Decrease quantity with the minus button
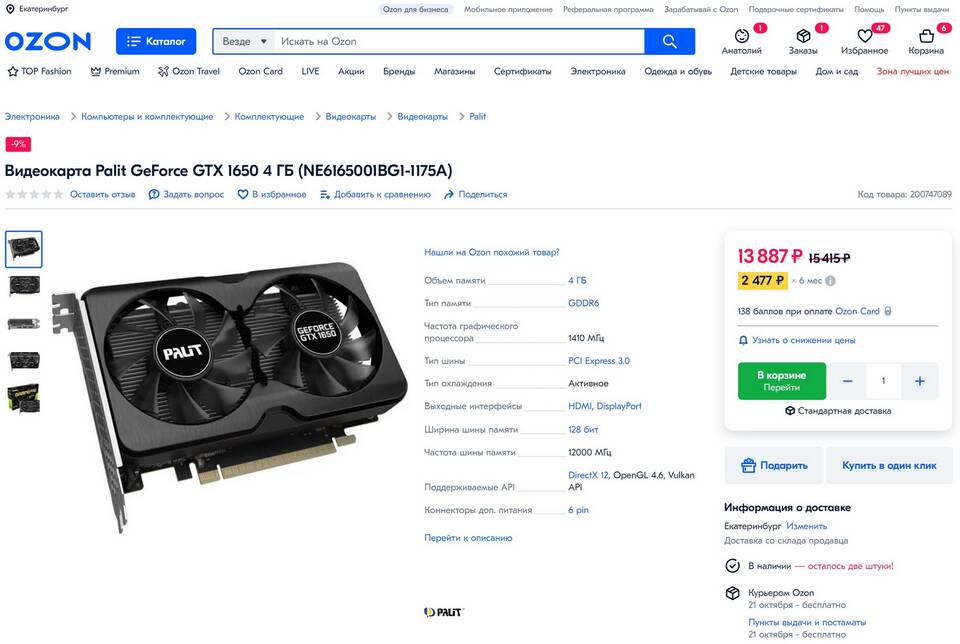 coord(847,381)
